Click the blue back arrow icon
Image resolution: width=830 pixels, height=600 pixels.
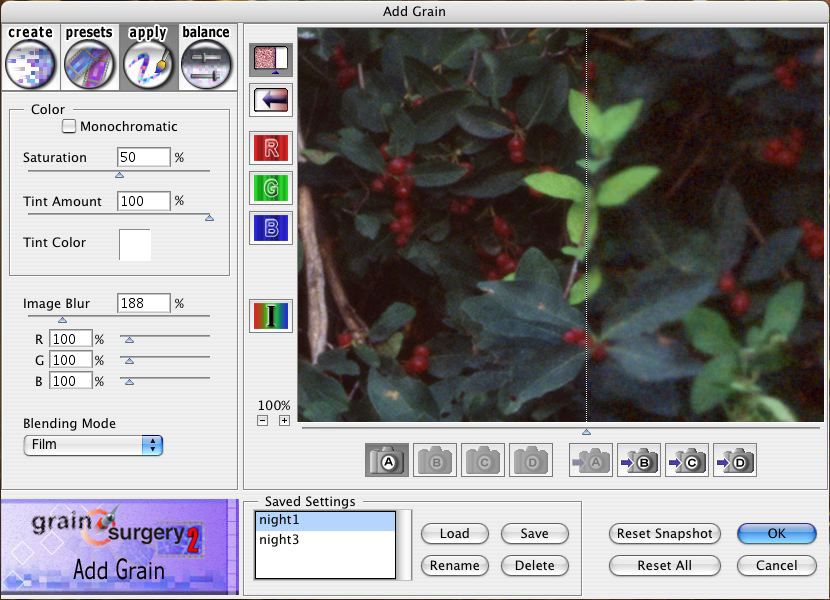pyautogui.click(x=270, y=100)
